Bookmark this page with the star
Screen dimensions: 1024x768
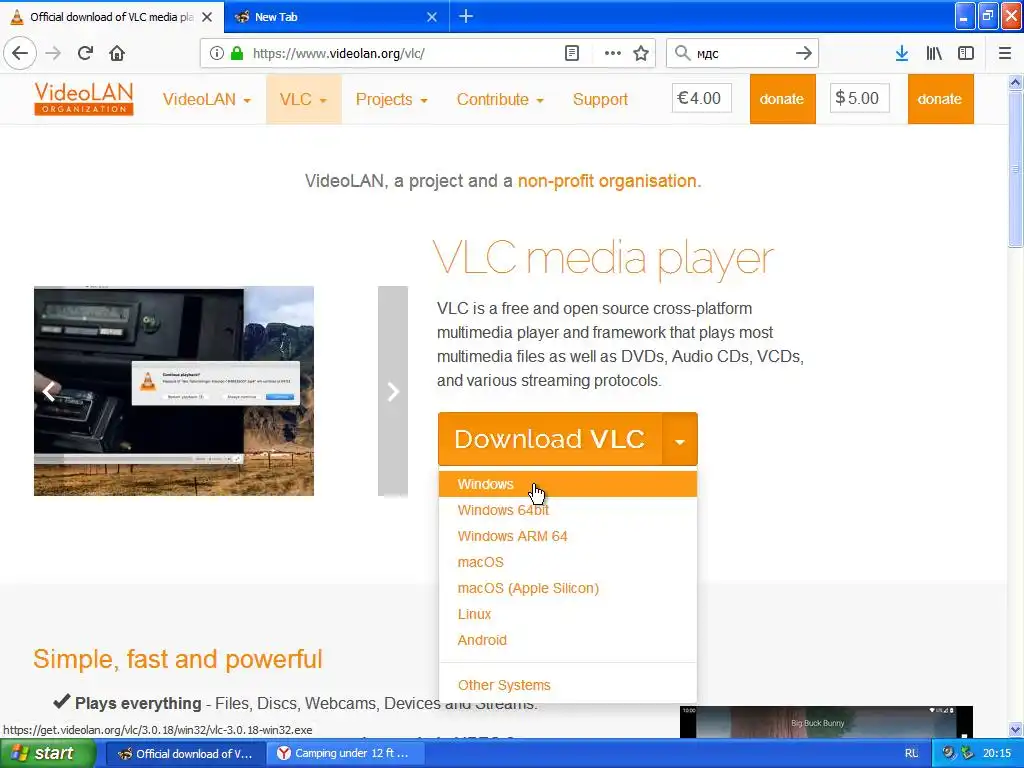(x=641, y=53)
